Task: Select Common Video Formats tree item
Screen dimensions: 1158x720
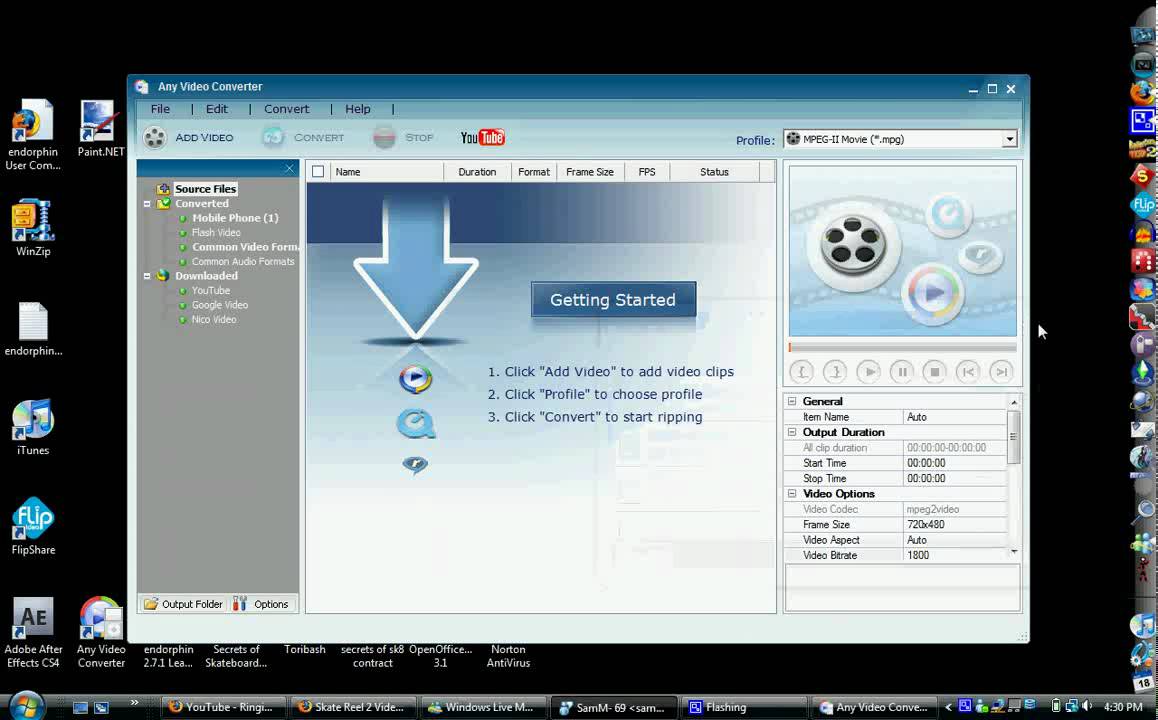Action: pos(244,247)
